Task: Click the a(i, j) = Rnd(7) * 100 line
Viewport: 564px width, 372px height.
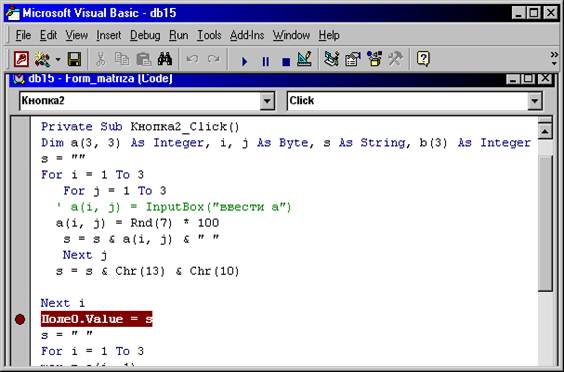Action: pos(137,223)
